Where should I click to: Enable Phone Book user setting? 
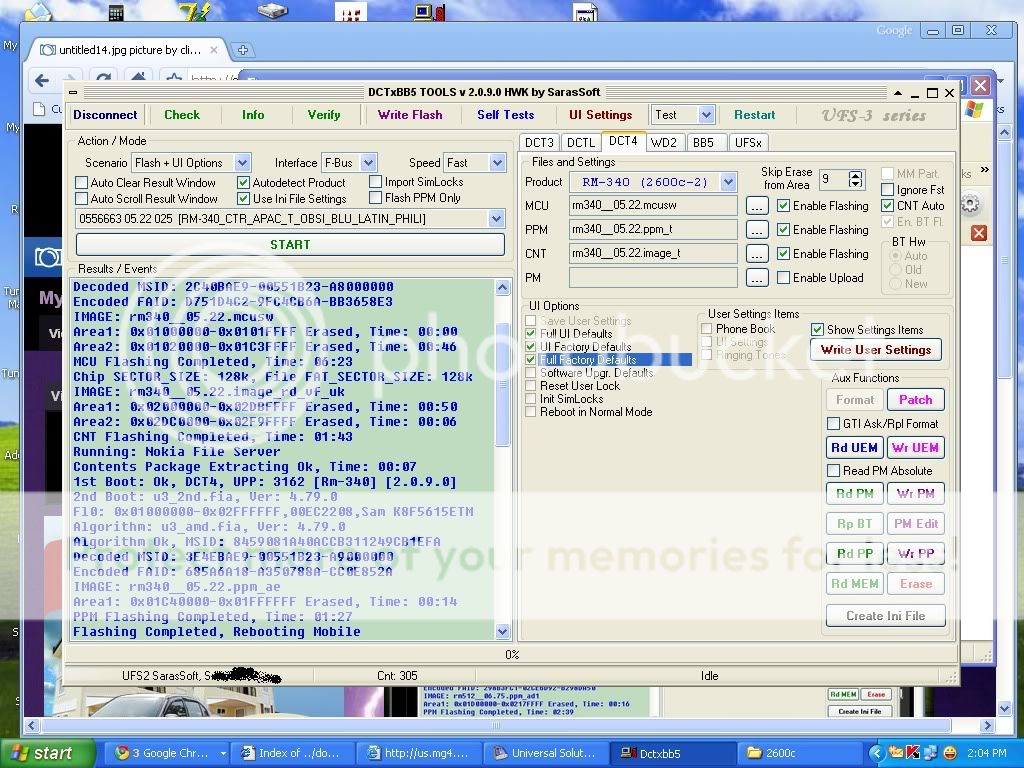coord(706,328)
